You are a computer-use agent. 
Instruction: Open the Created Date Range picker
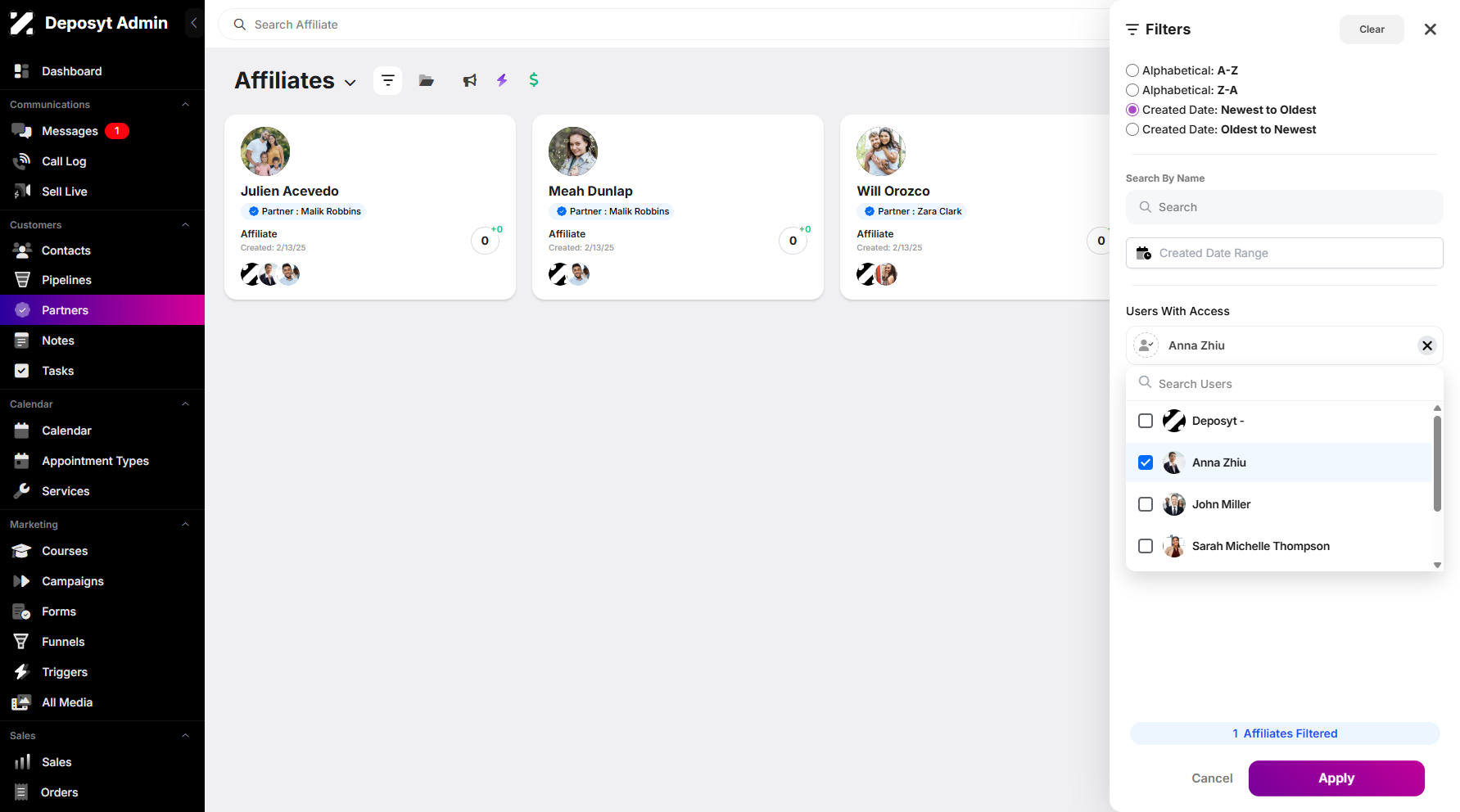[x=1284, y=253]
